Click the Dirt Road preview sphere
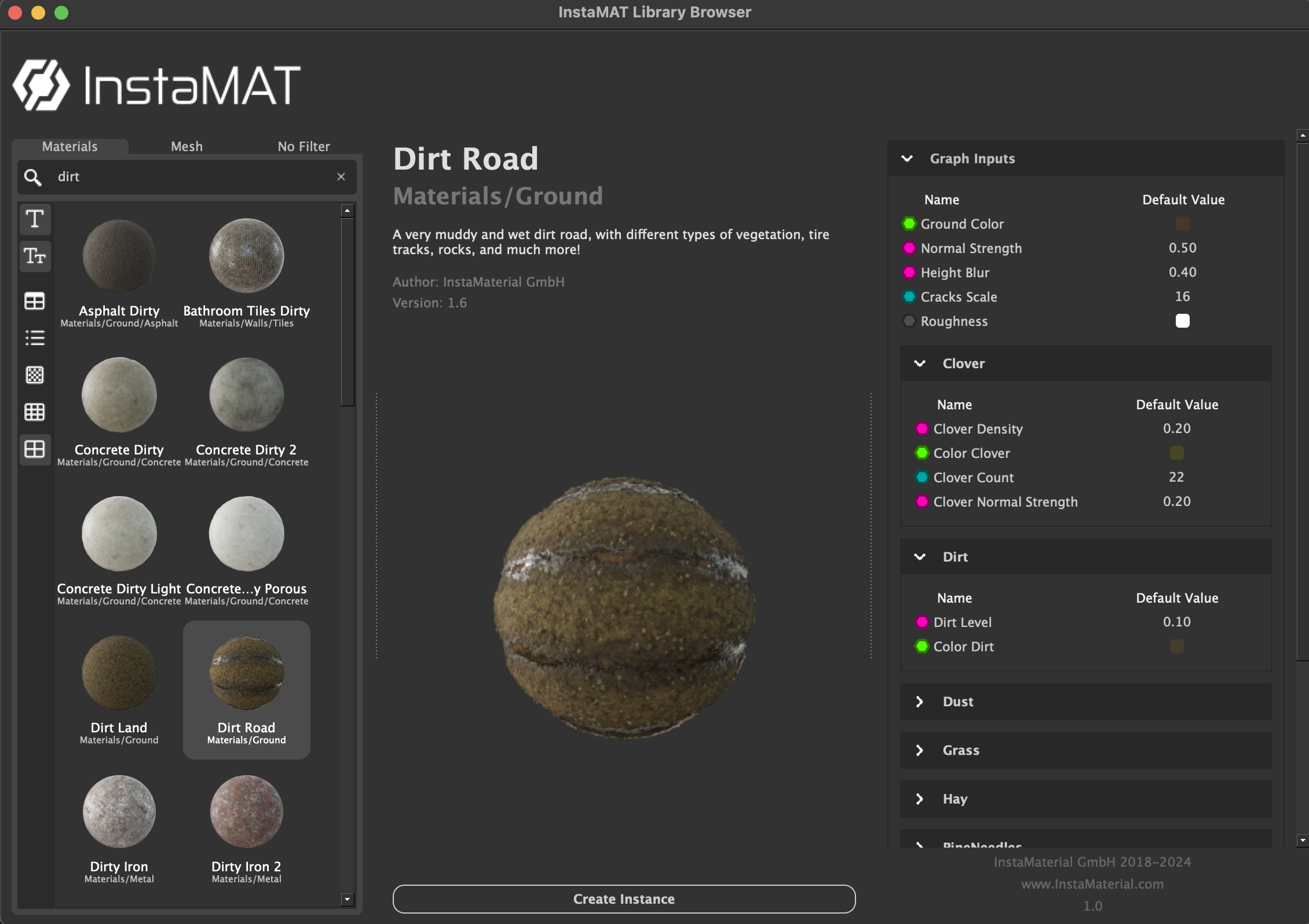Viewport: 1309px width, 924px height. point(624,607)
